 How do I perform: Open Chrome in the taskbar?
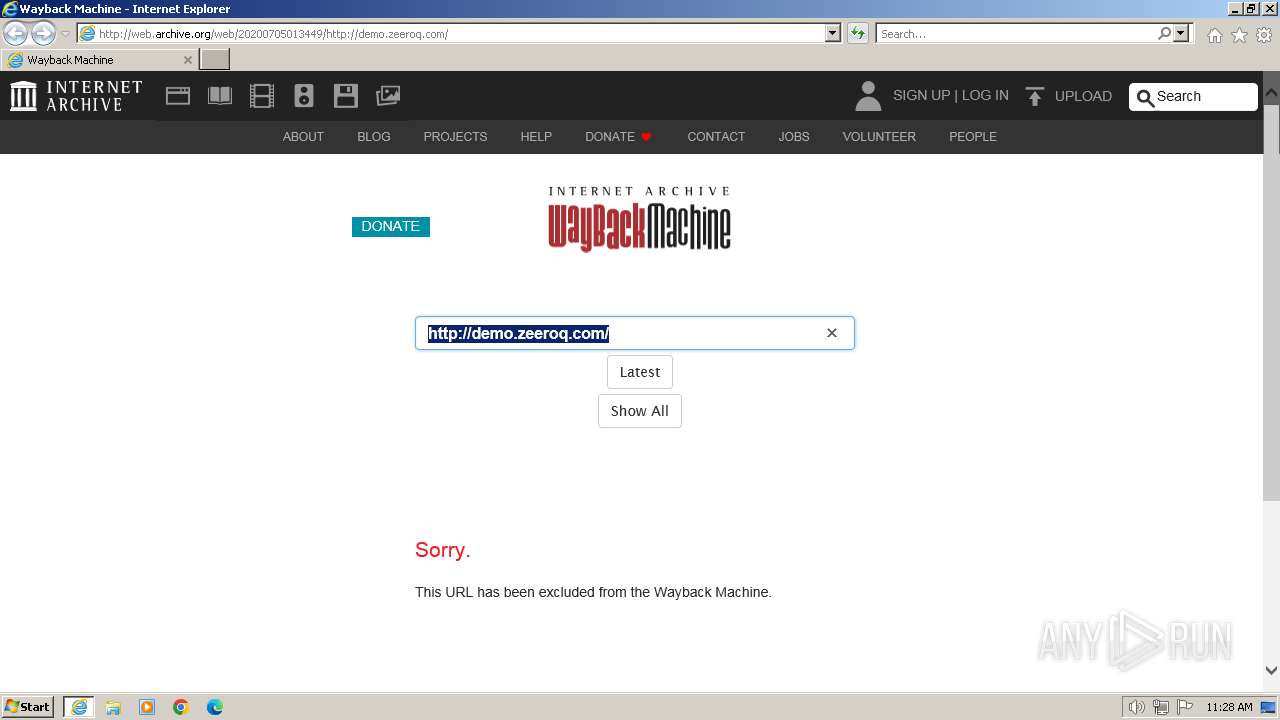point(181,707)
